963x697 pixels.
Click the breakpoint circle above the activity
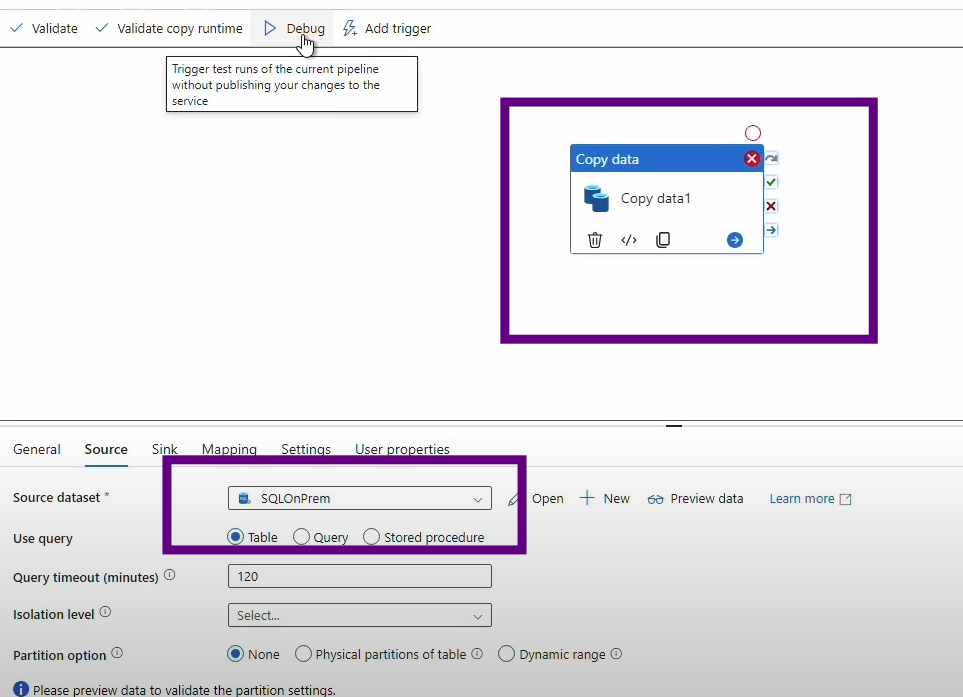click(x=753, y=133)
